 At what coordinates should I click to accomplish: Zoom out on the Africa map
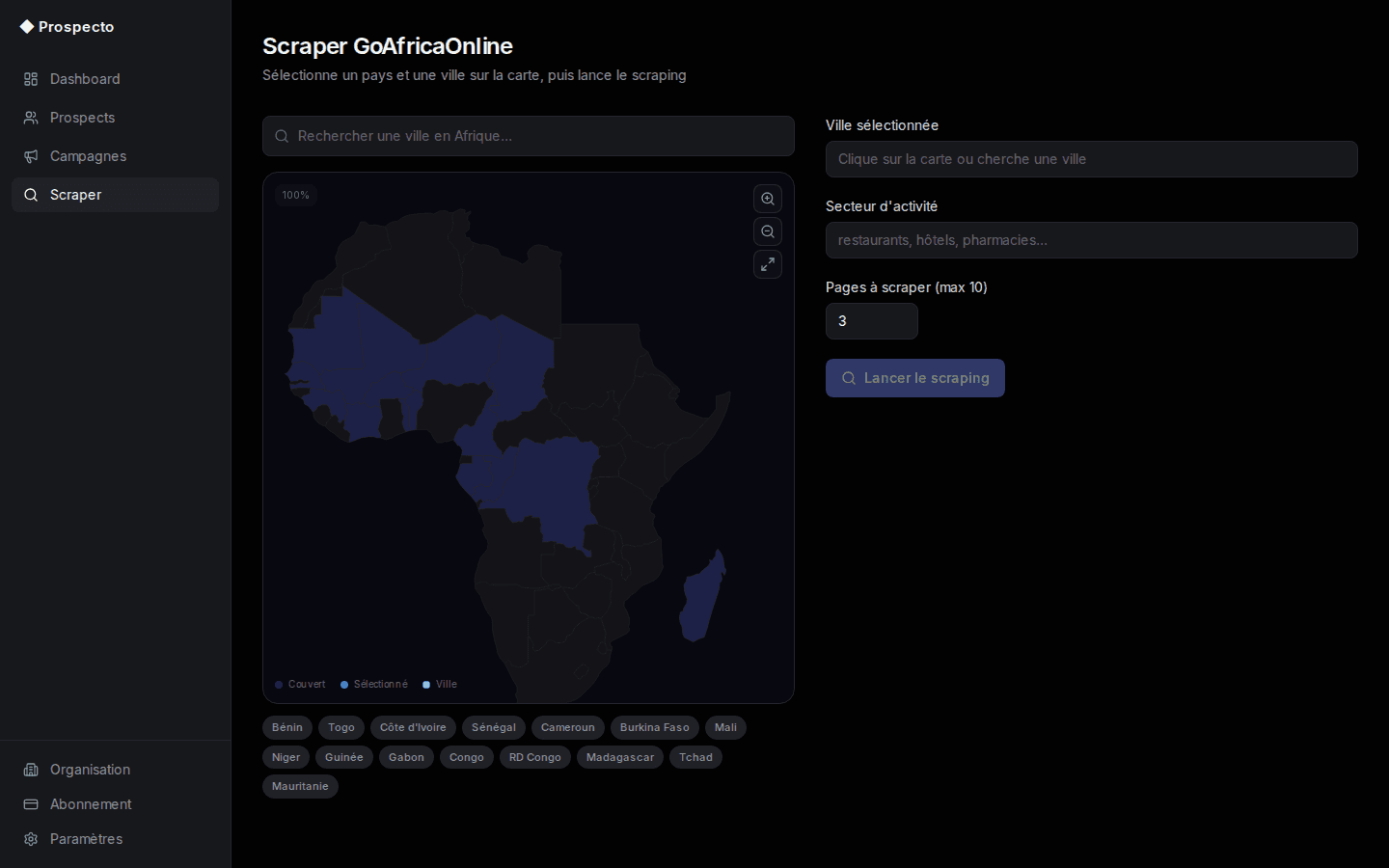tap(768, 231)
